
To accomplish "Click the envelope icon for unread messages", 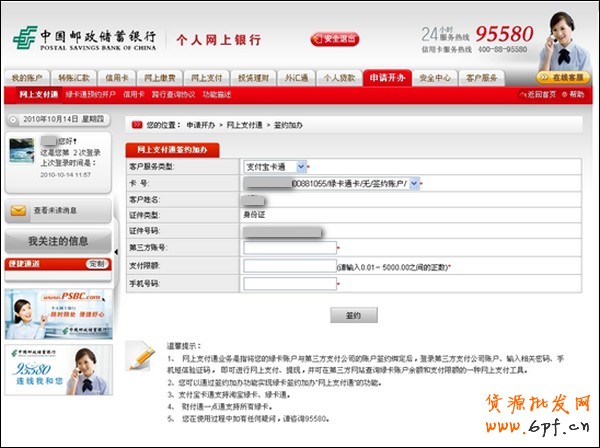I will point(18,211).
